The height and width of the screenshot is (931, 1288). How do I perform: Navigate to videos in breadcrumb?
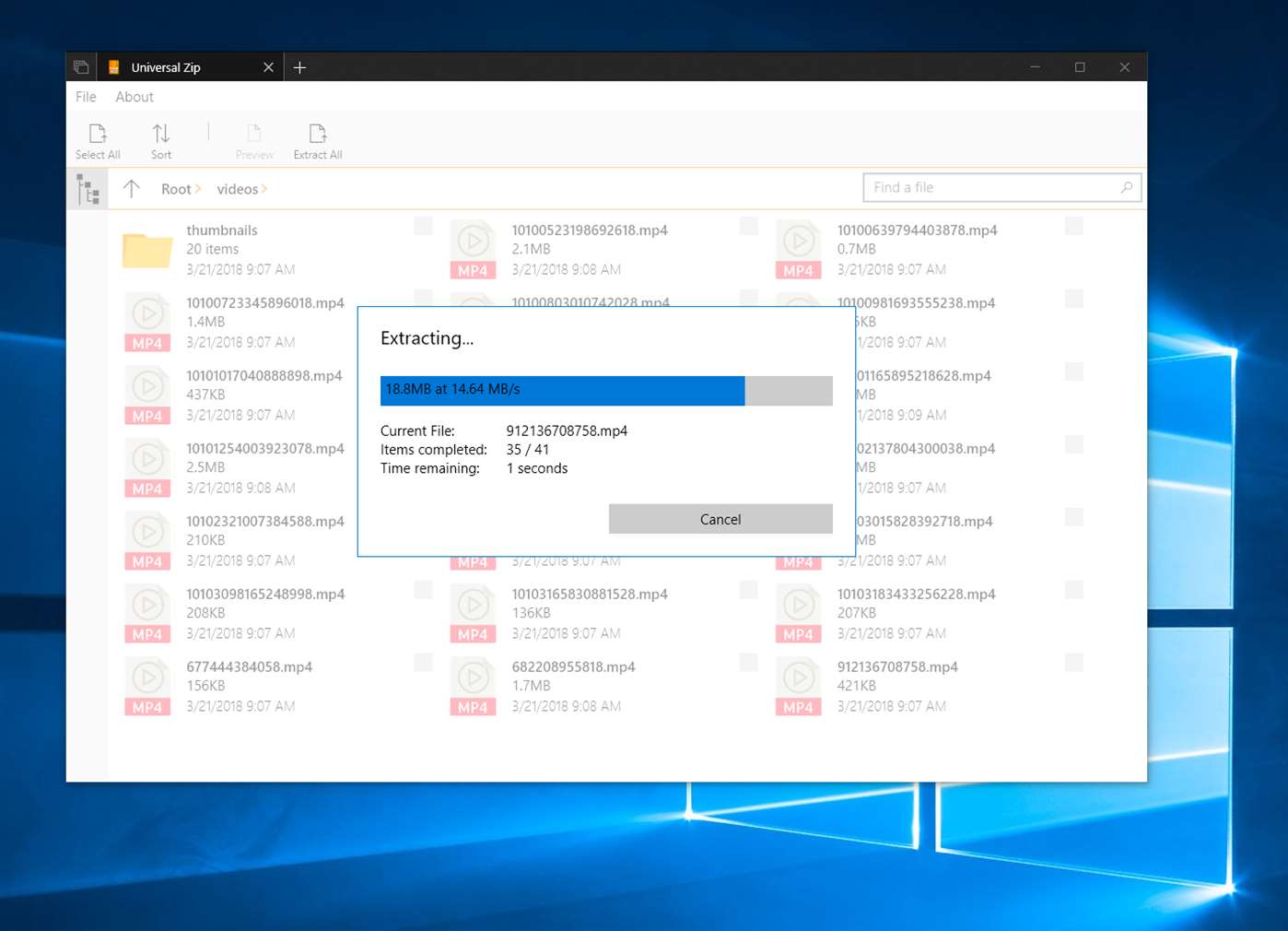[238, 189]
